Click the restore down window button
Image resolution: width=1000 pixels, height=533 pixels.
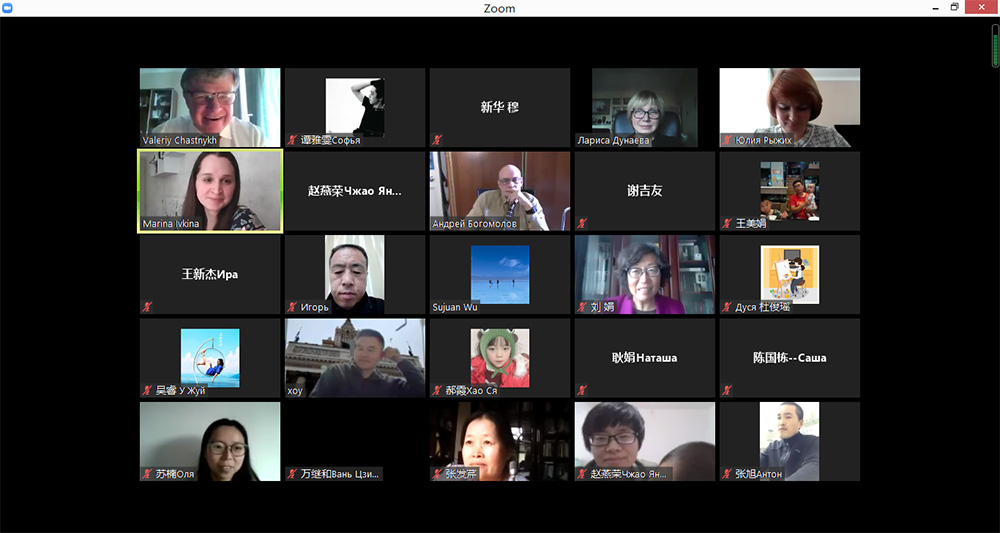pyautogui.click(x=954, y=8)
